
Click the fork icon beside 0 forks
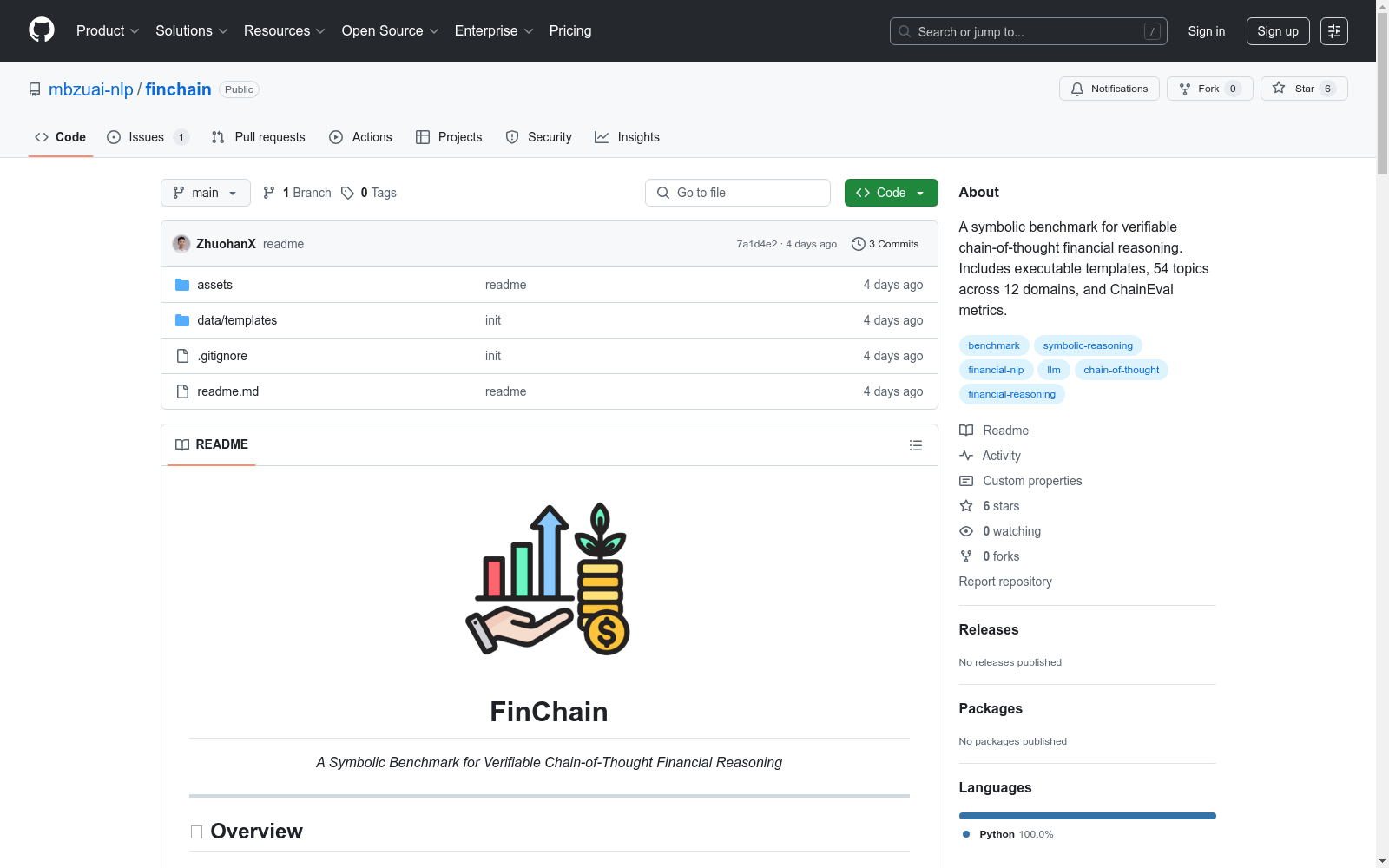pyautogui.click(x=966, y=556)
